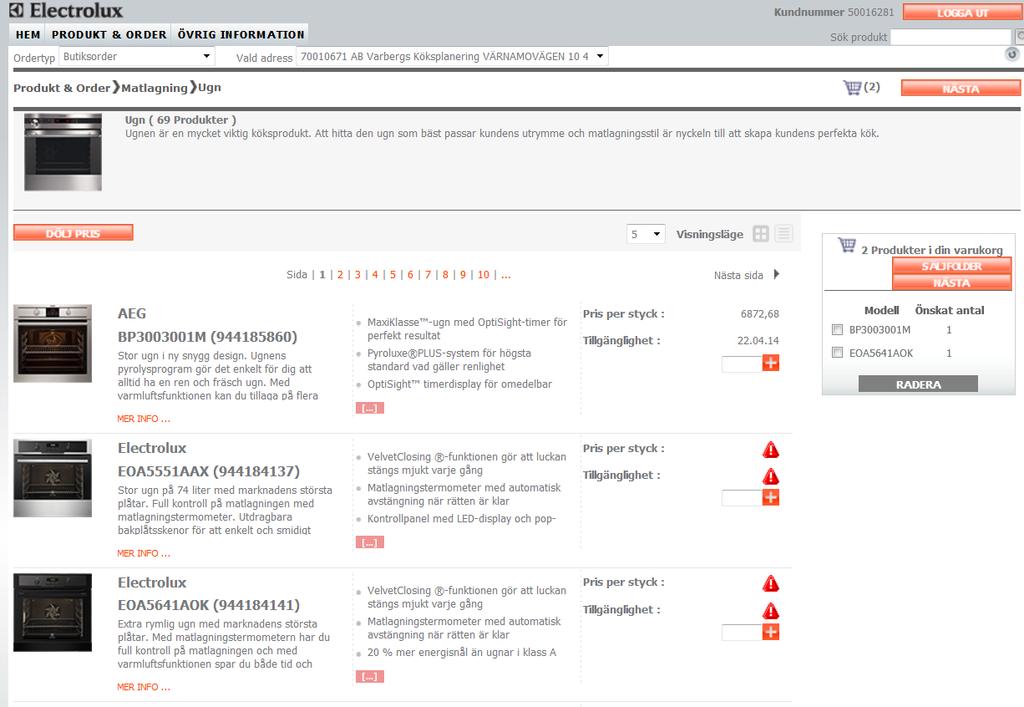Screen dimensions: 1024x707
Task: Go to page 7
Action: click(x=428, y=275)
